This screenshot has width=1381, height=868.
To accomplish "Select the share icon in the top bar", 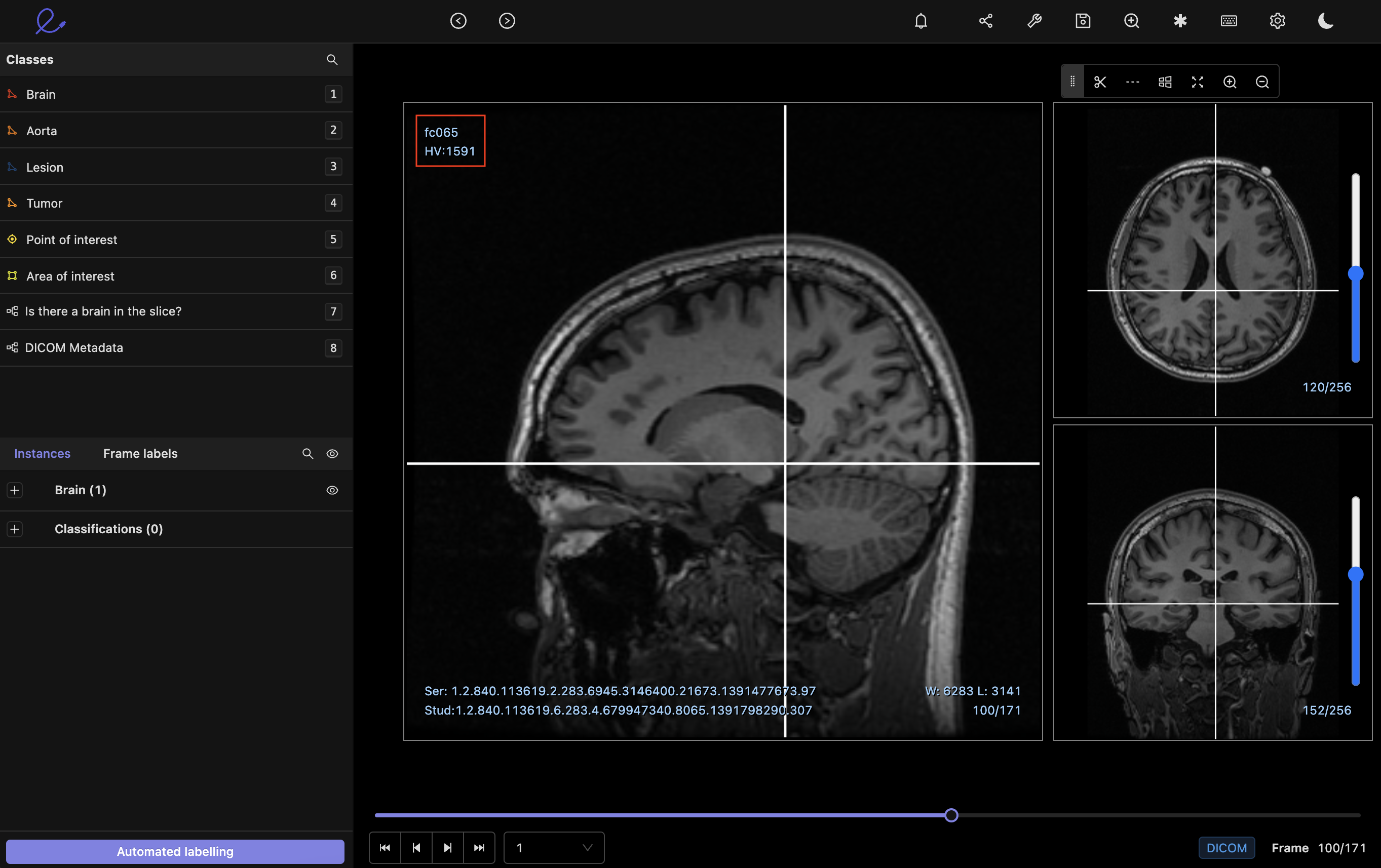I will [986, 21].
